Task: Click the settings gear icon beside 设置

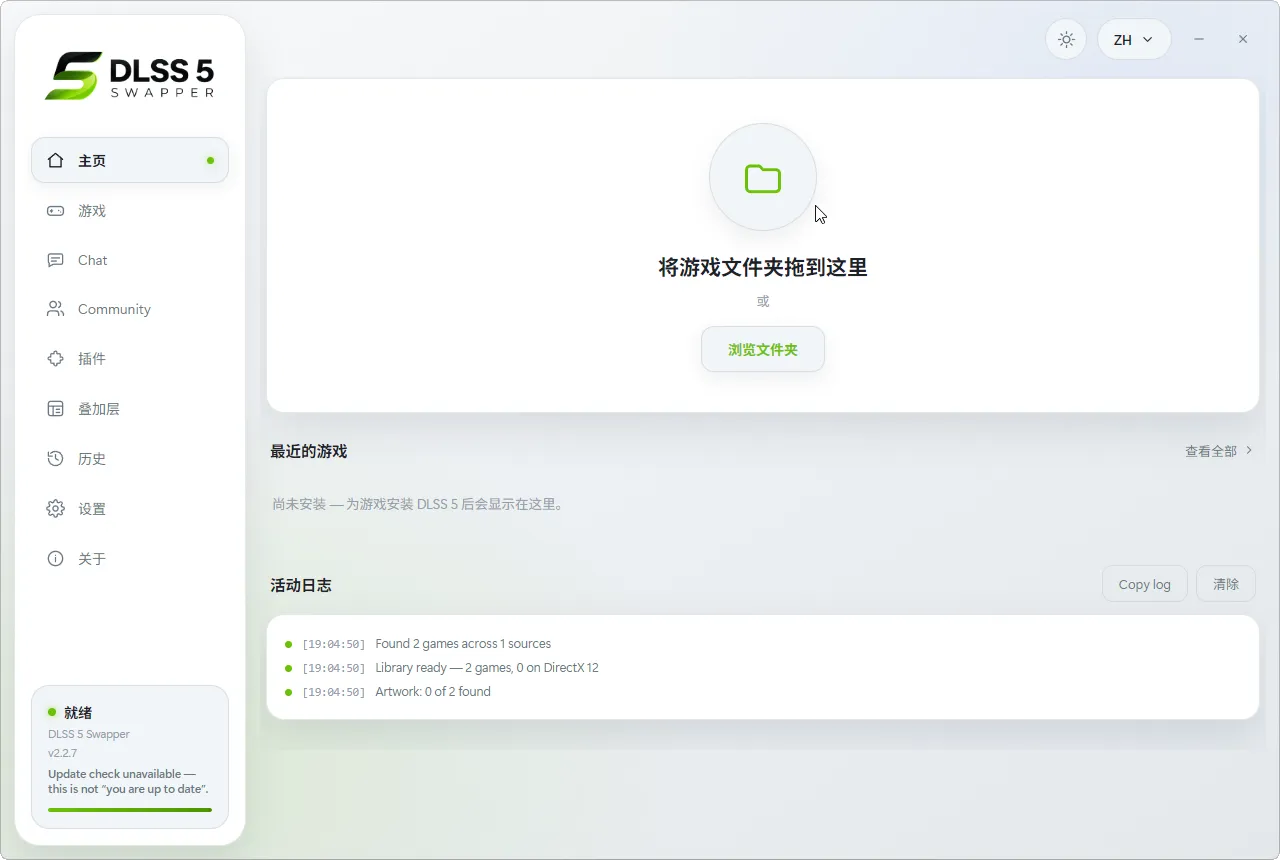Action: click(56, 509)
